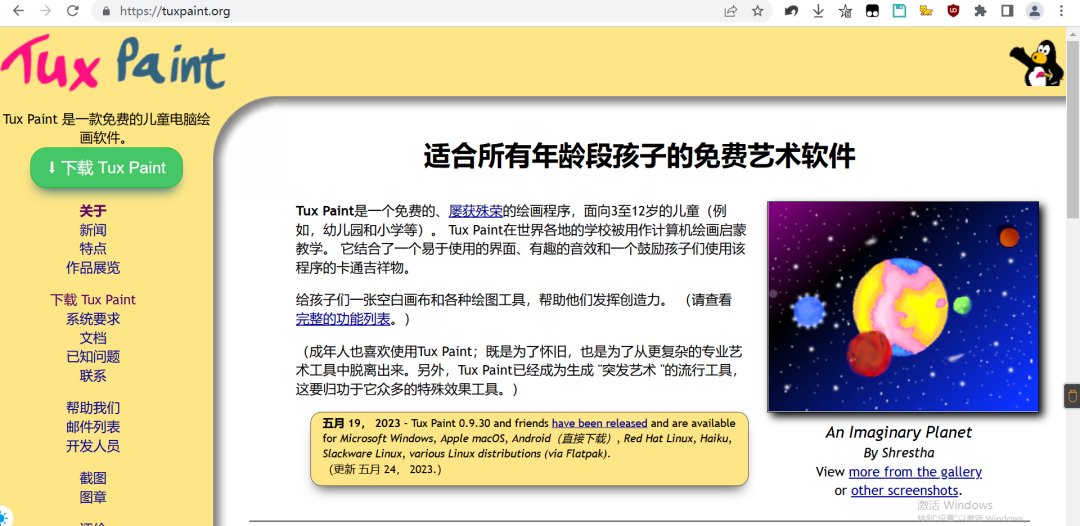Open the Extensions puzzle piece menu
1080x526 pixels.
(980, 11)
